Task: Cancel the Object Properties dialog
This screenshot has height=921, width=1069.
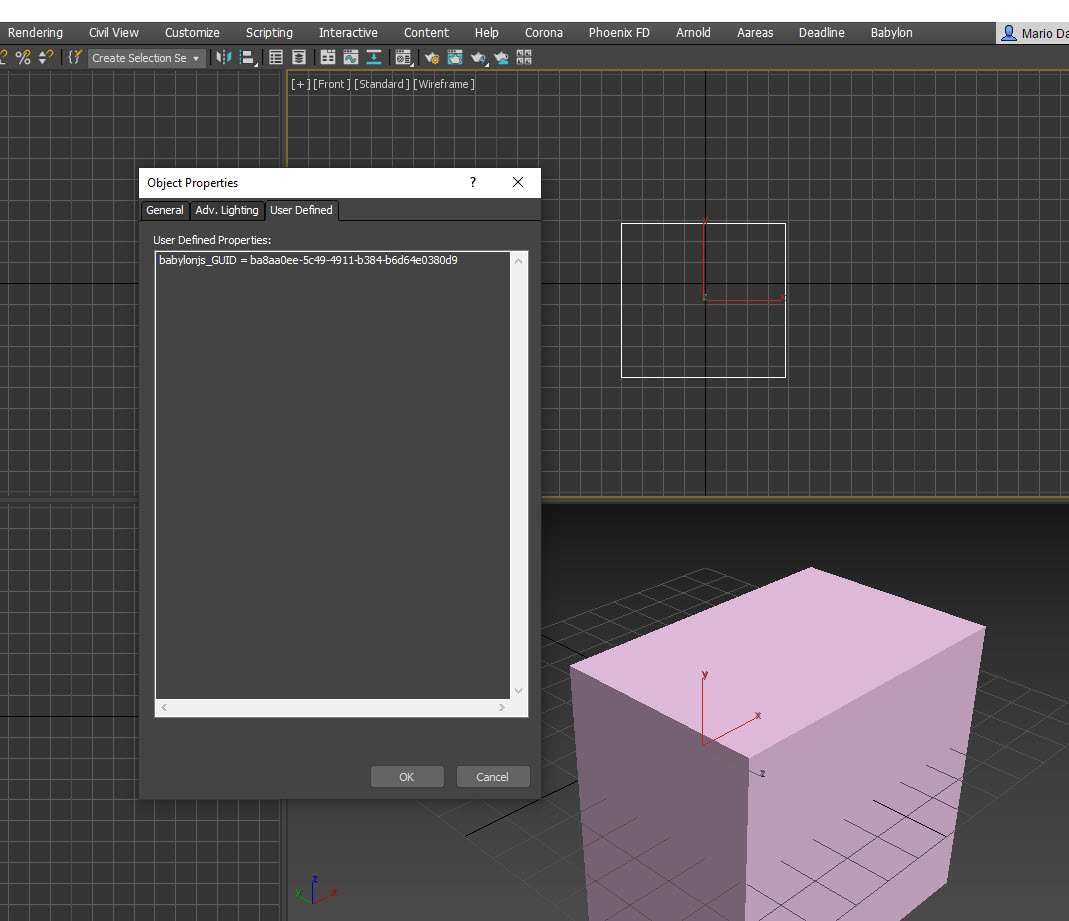Action: (492, 777)
